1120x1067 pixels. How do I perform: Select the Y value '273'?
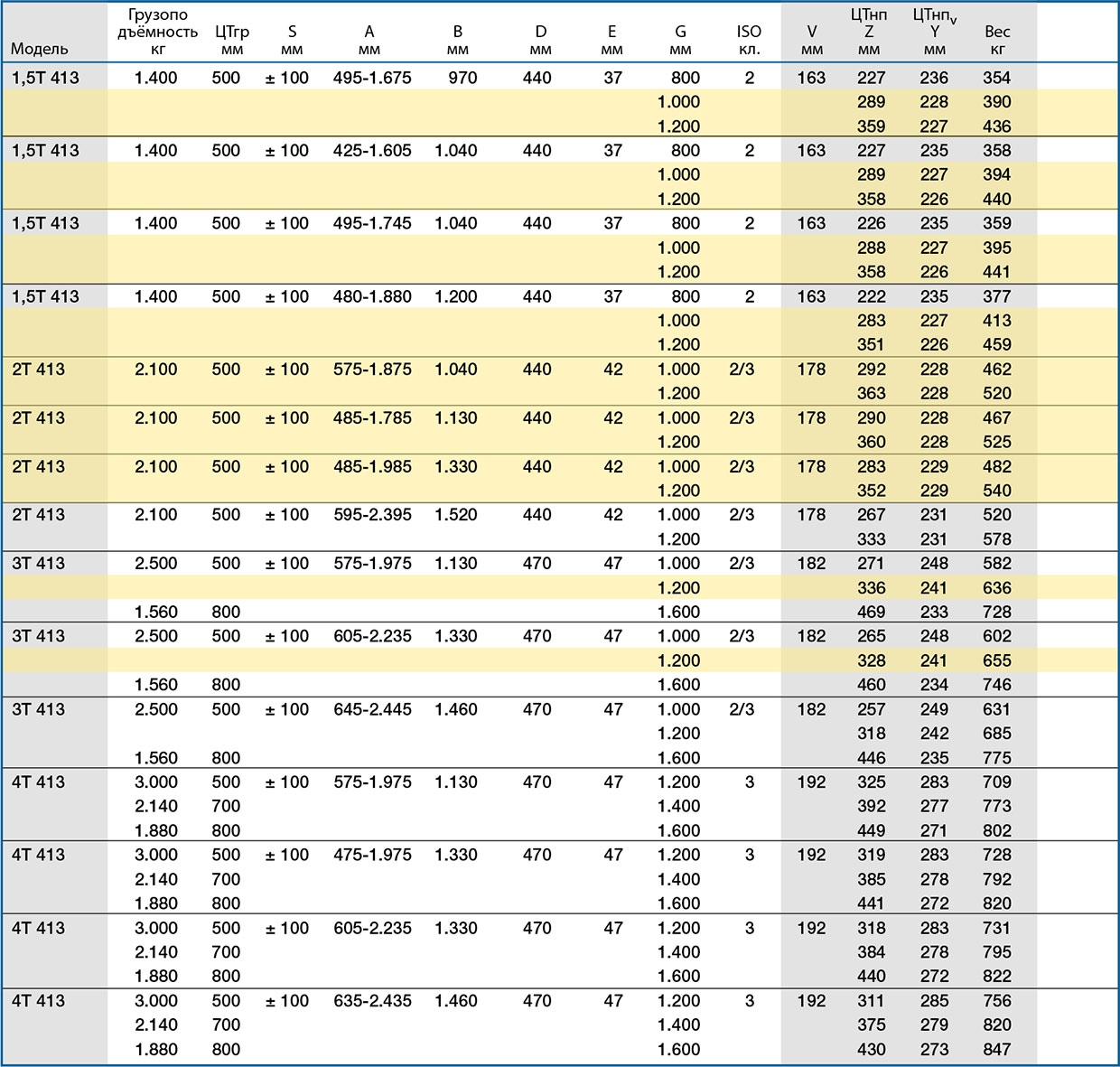pos(934,1049)
